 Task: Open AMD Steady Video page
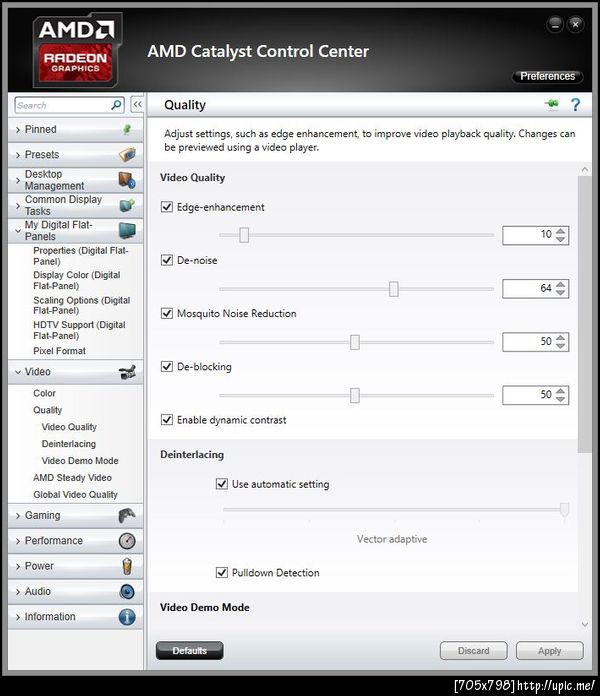coord(72,478)
